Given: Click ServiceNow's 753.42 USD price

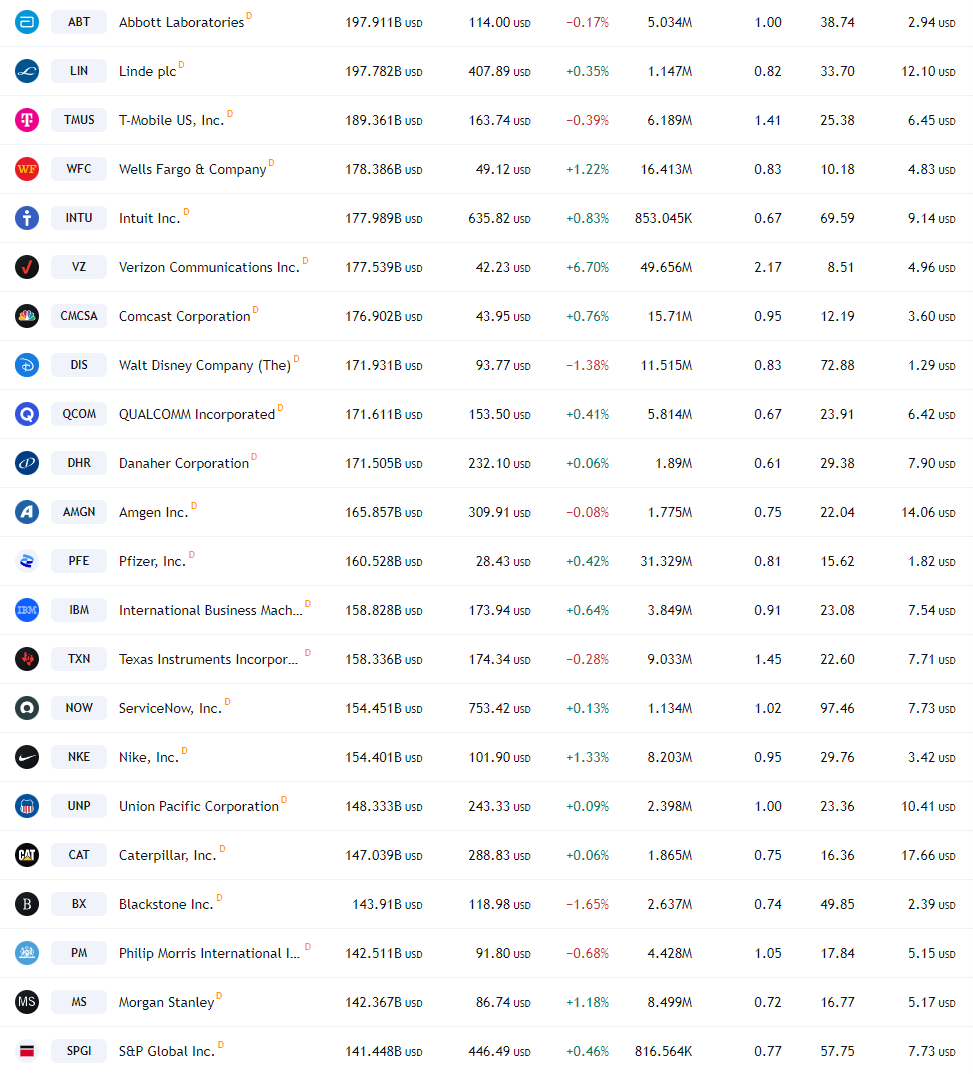Looking at the screenshot, I should click(499, 708).
